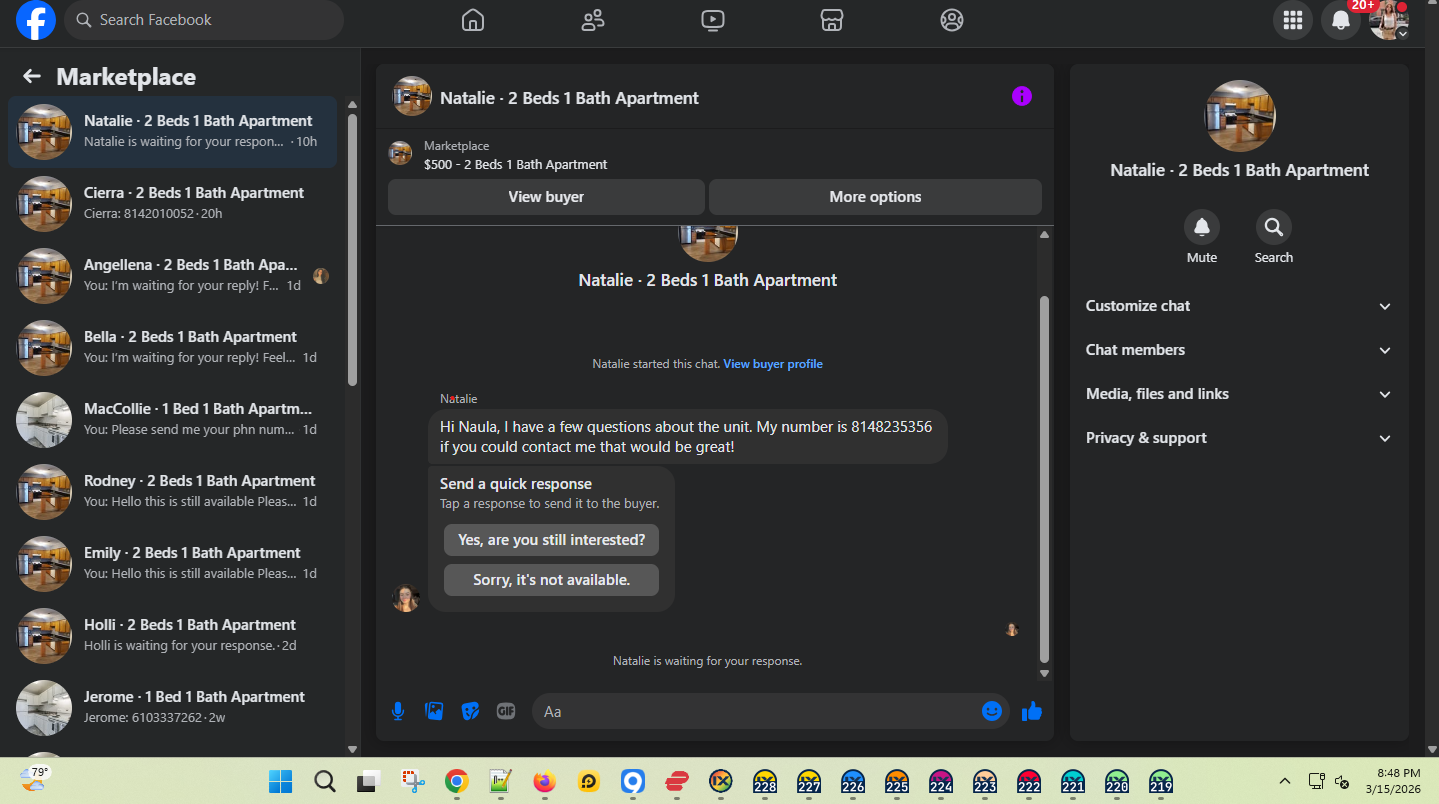
Task: Open MacCollie's 1 Bed 1 Bath conversation
Action: pyautogui.click(x=172, y=420)
